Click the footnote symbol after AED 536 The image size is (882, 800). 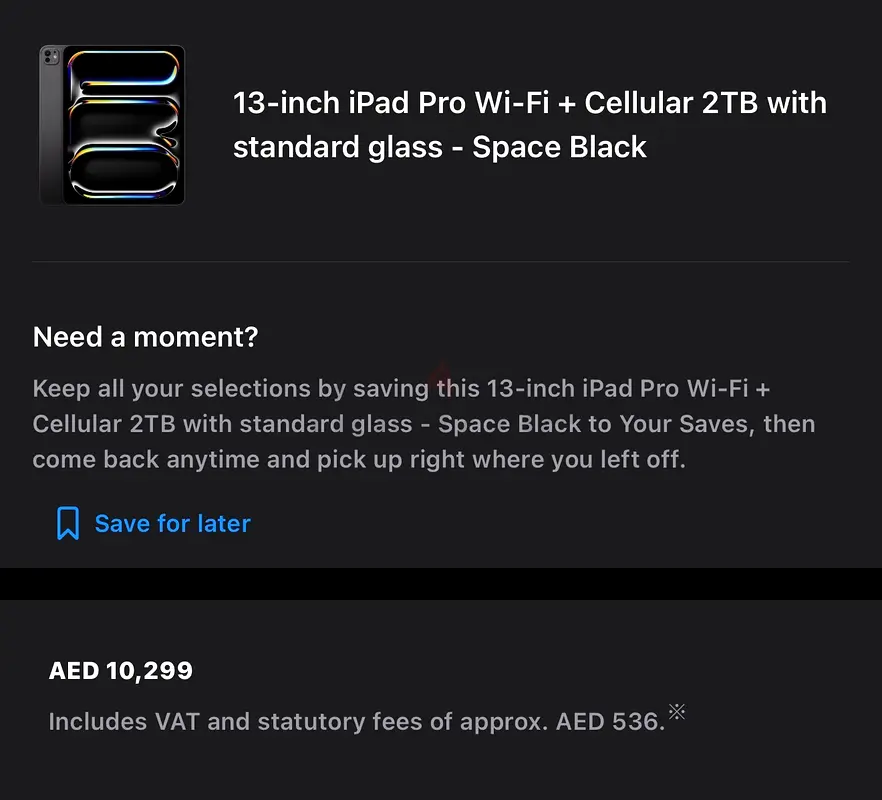pos(677,712)
